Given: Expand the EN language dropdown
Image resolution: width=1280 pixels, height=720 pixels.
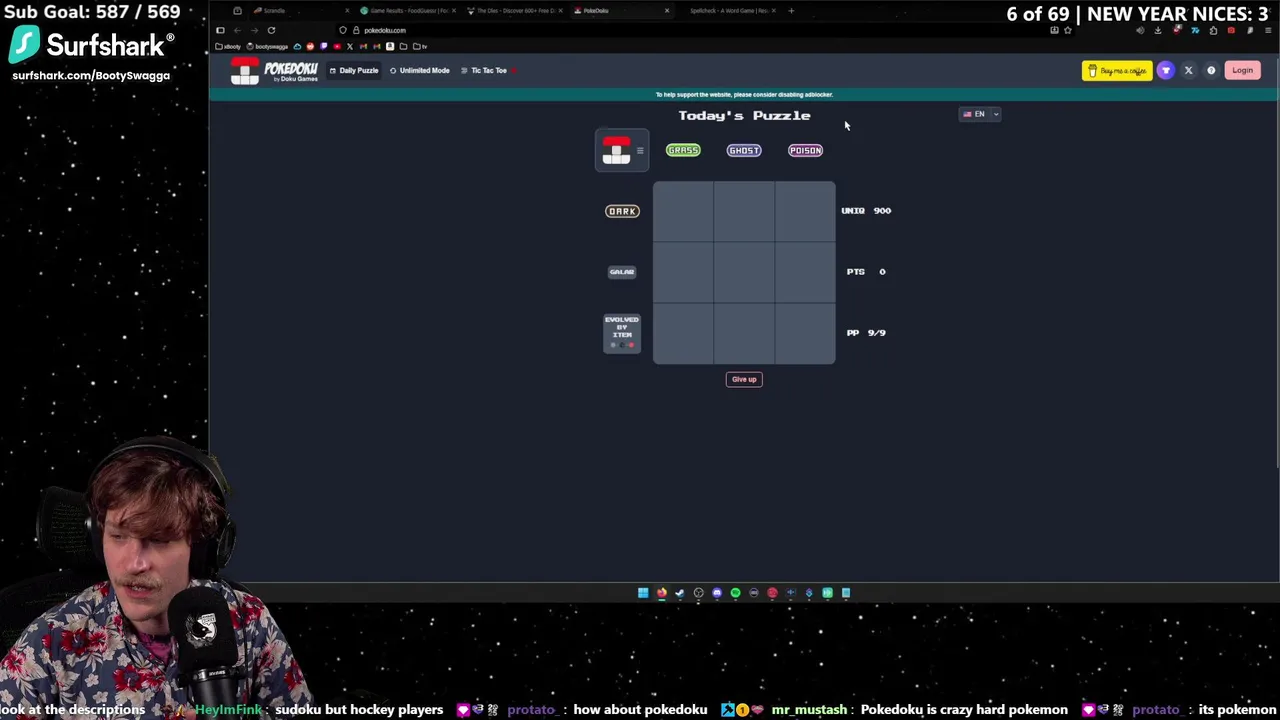Looking at the screenshot, I should click(980, 114).
